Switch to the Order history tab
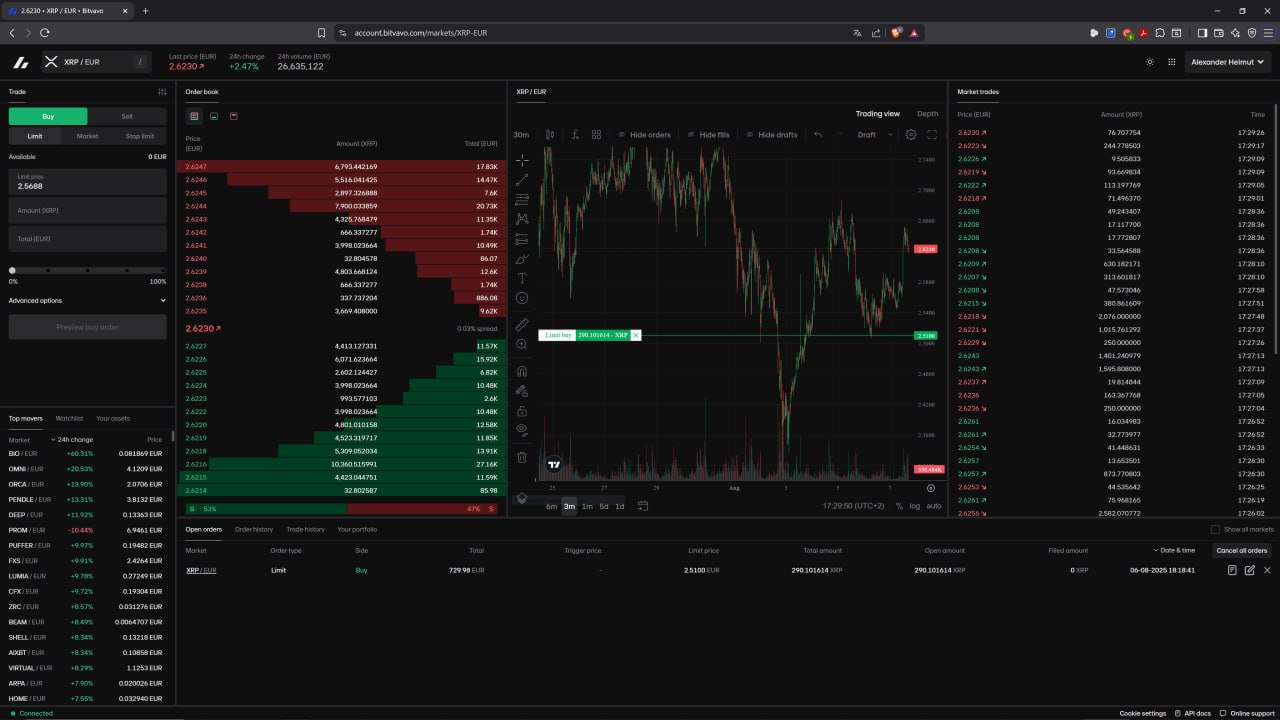This screenshot has height=720, width=1280. pyautogui.click(x=253, y=529)
